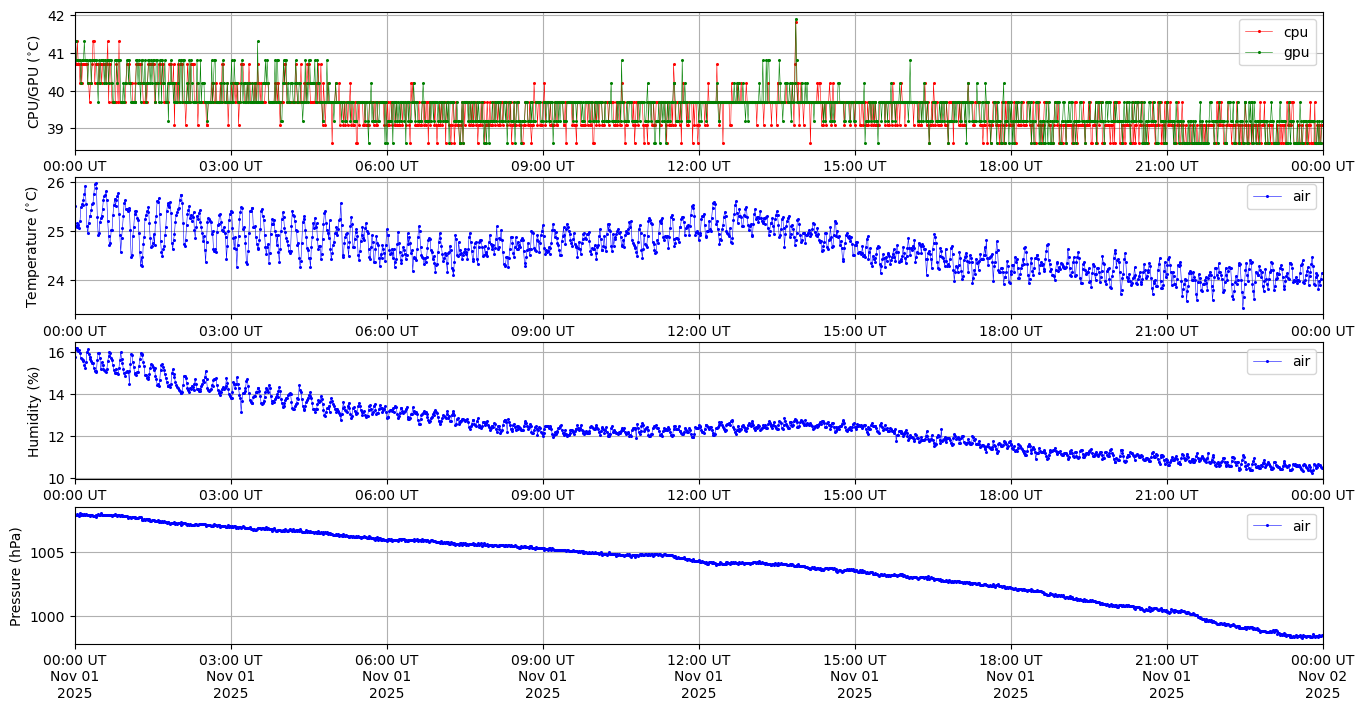
Task: Select the Pressure (hPa) y-axis label
Action: [x=17, y=575]
